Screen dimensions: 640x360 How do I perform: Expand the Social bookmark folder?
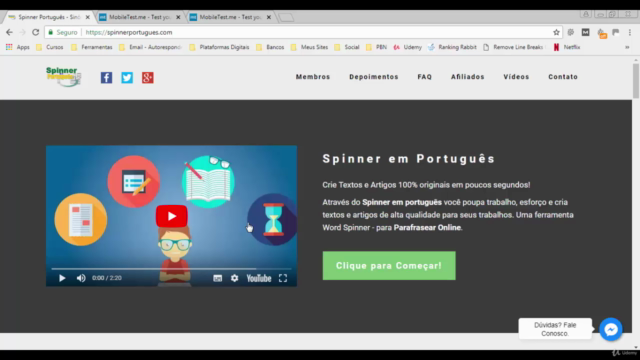click(x=347, y=47)
